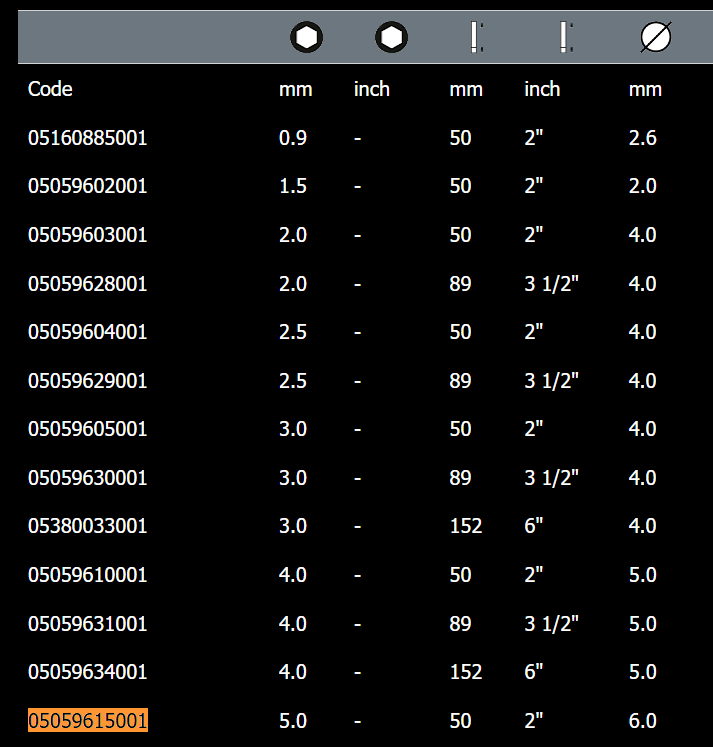Click 89 length in row 05059629001
713x747 pixels.
point(461,381)
